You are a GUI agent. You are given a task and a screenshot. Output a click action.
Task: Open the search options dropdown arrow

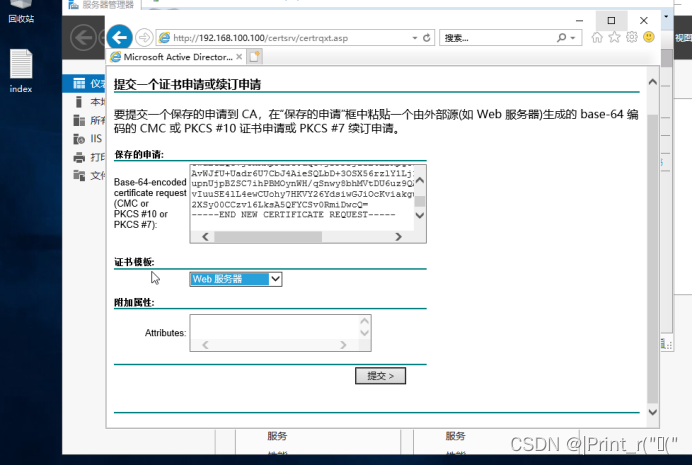(573, 38)
